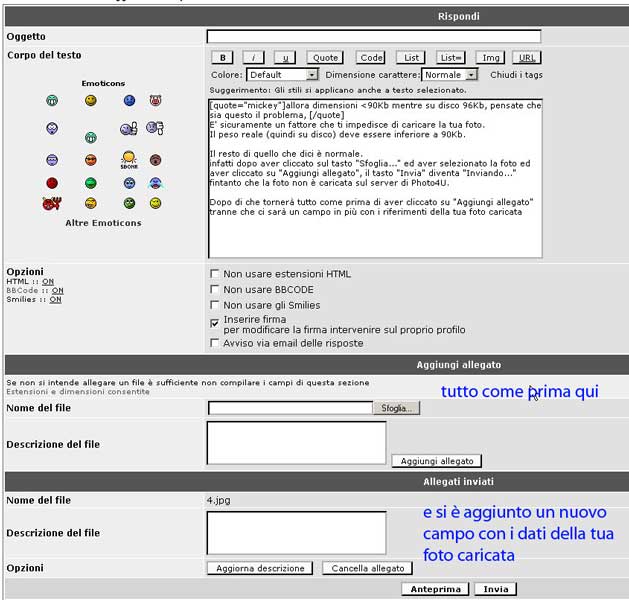Click the 'Sfoglia...' browse button
Viewport: 629px width, 600px height.
coord(397,408)
